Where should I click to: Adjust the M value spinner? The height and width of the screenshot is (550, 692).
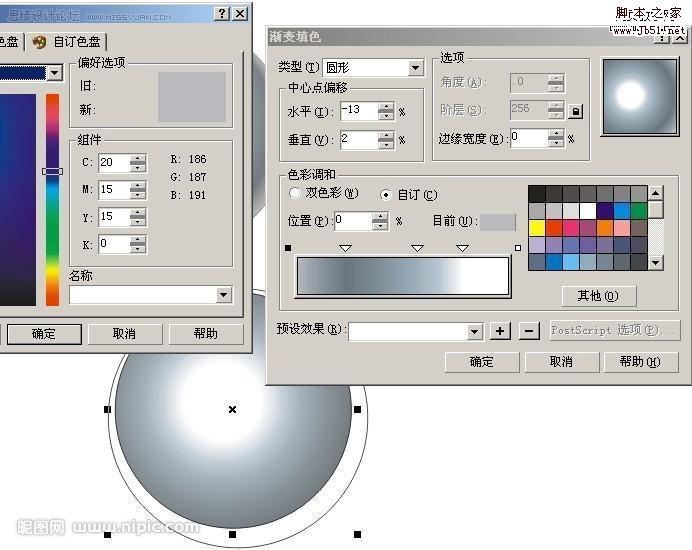click(x=138, y=190)
